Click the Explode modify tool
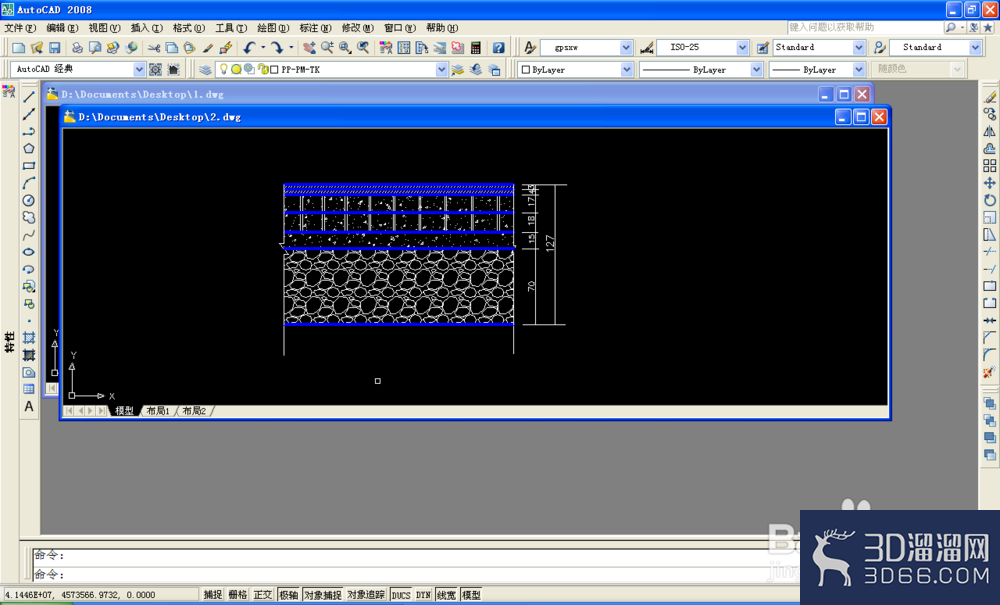Screen dimensions: 1000x605 pos(989,372)
